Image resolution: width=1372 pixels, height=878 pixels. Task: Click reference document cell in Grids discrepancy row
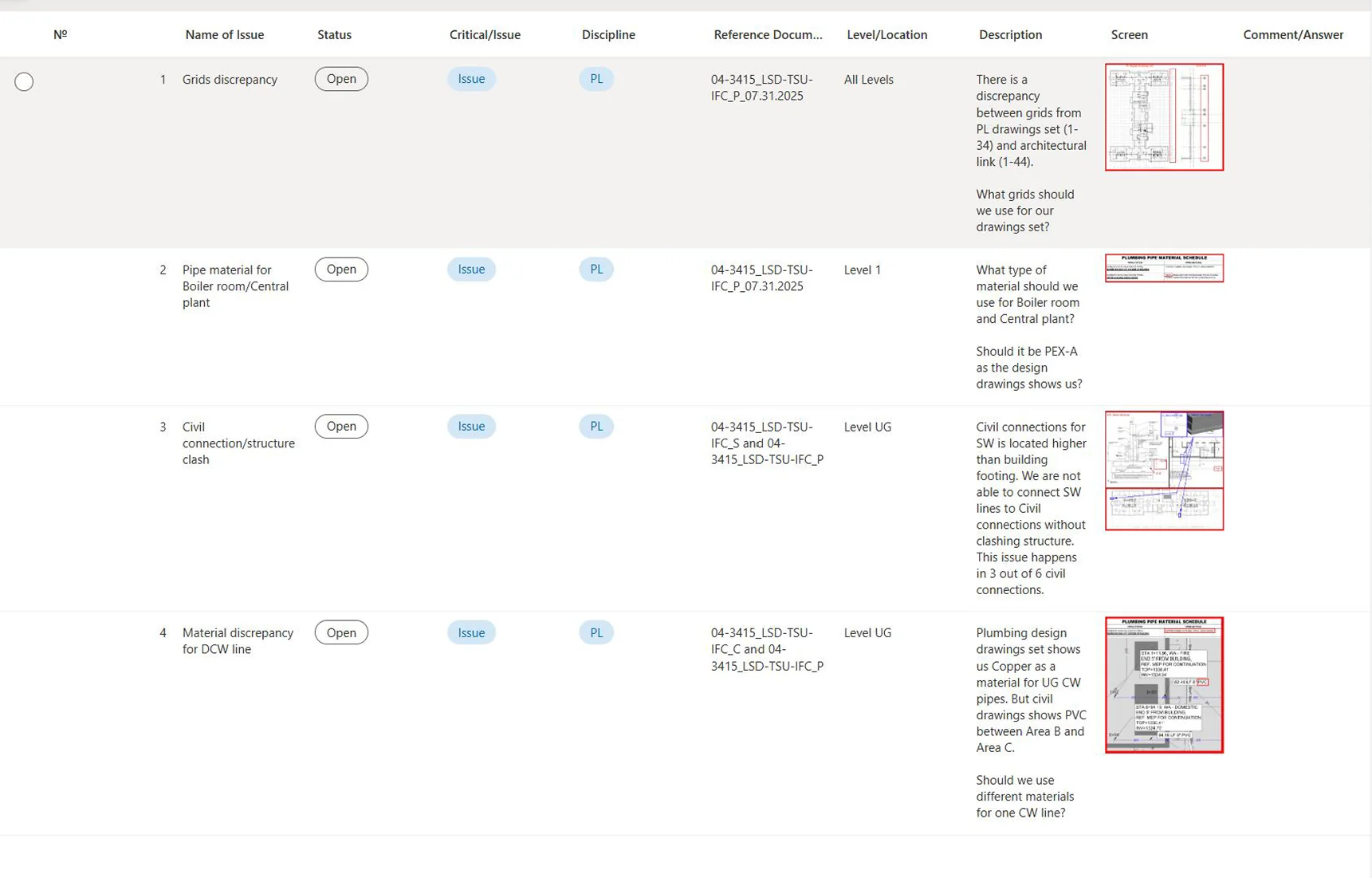coord(761,88)
